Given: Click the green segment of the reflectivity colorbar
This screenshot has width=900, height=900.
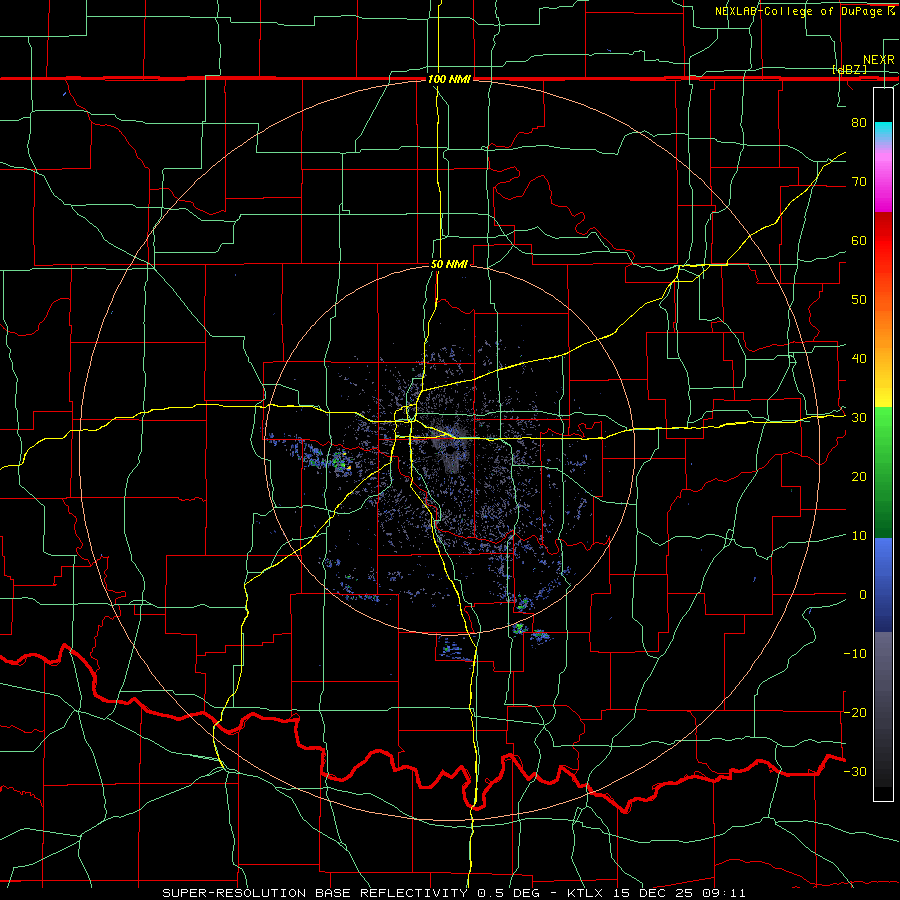Looking at the screenshot, I should [883, 472].
